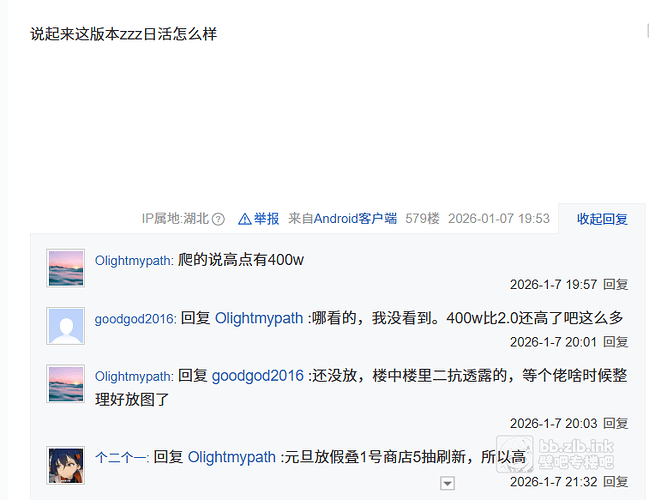
Task: Click the report warning triangle icon
Action: click(x=245, y=219)
